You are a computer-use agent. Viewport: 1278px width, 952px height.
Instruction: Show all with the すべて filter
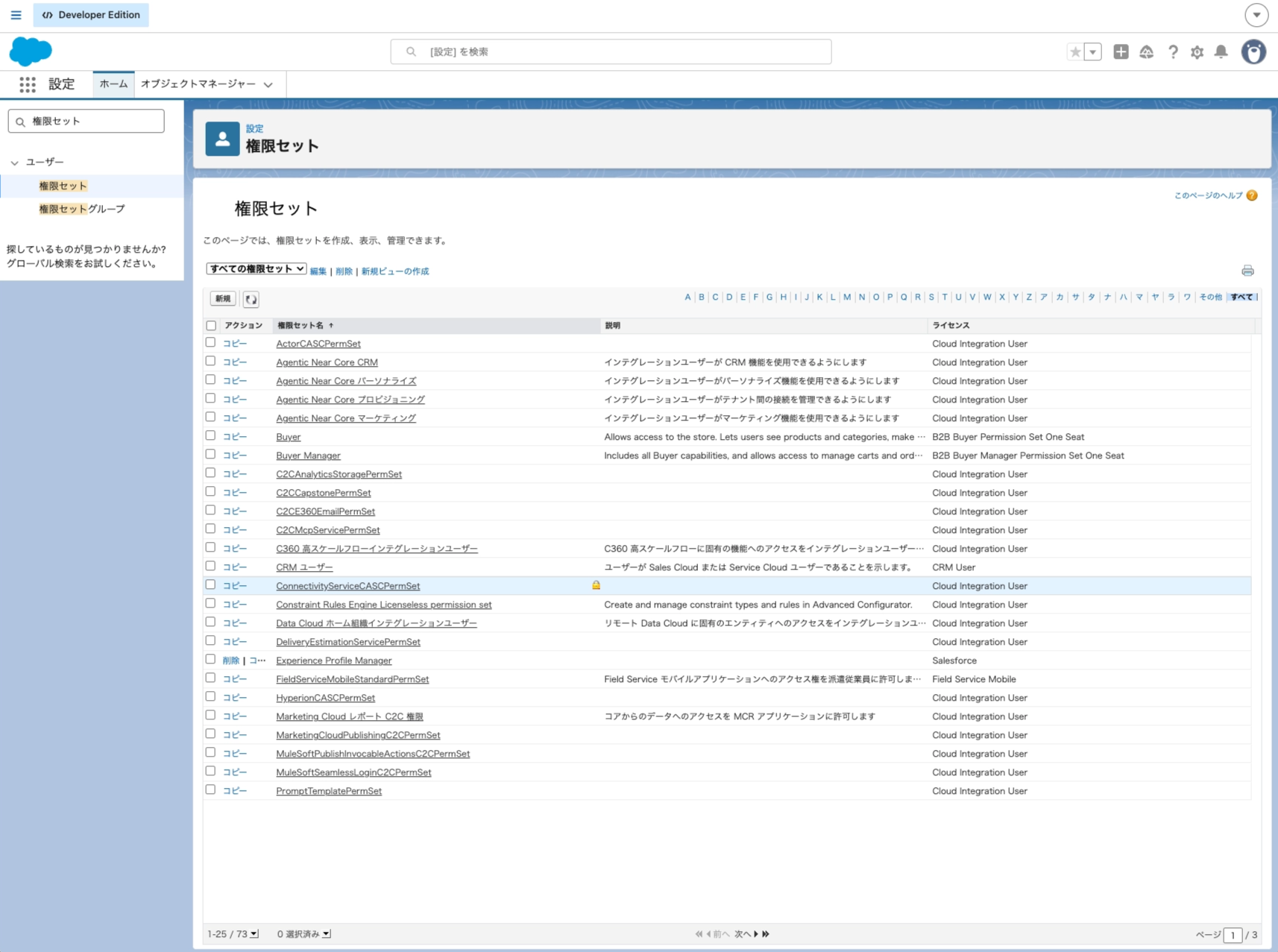[x=1241, y=297]
